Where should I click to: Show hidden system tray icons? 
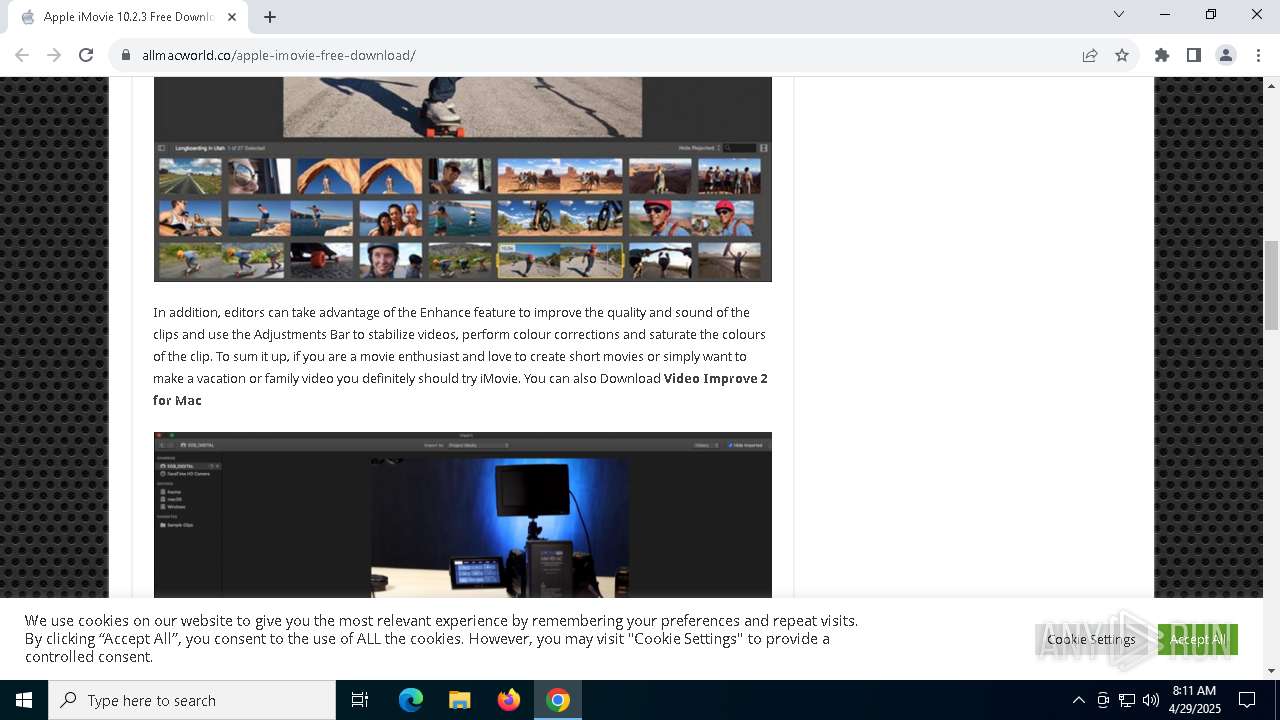point(1078,700)
